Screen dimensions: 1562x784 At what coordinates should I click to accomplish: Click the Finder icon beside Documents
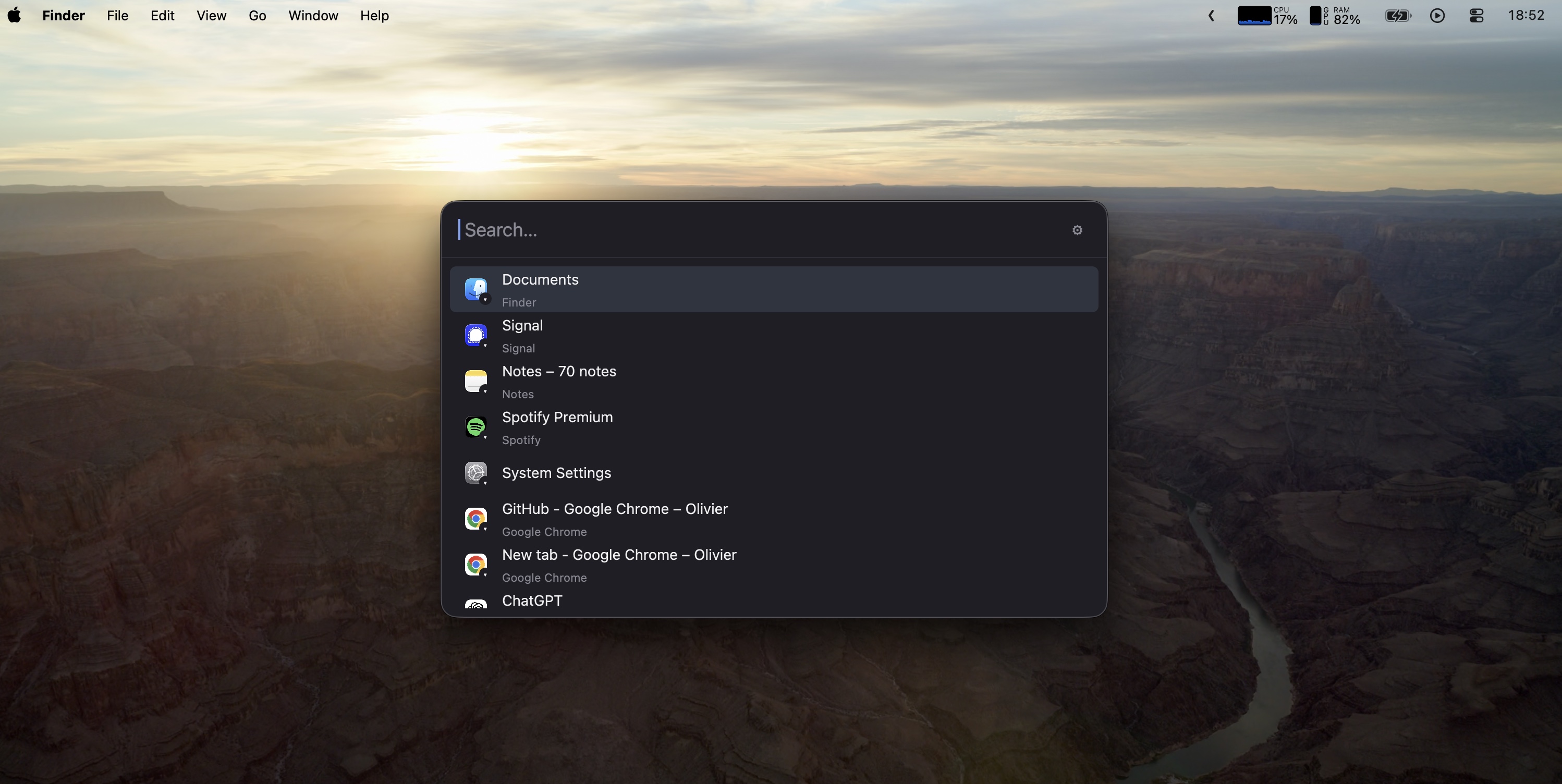(x=476, y=289)
